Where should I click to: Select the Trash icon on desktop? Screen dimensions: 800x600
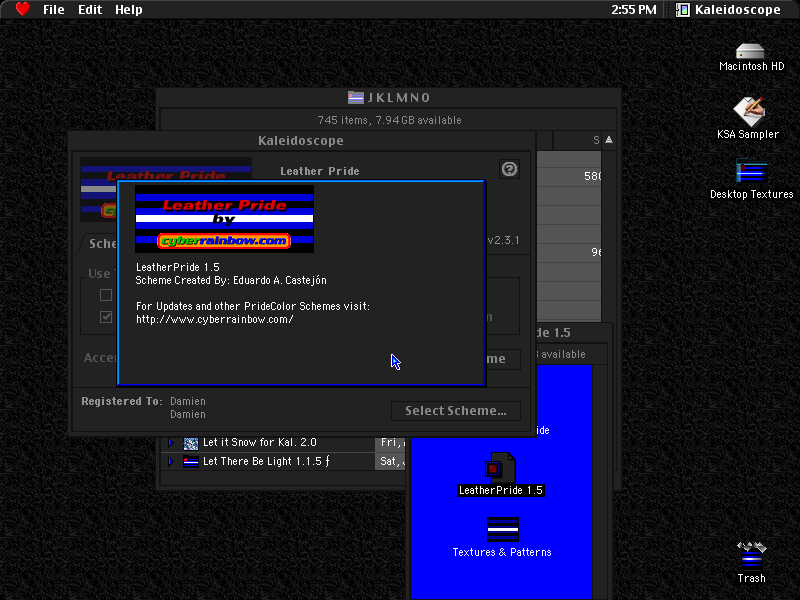tap(751, 556)
